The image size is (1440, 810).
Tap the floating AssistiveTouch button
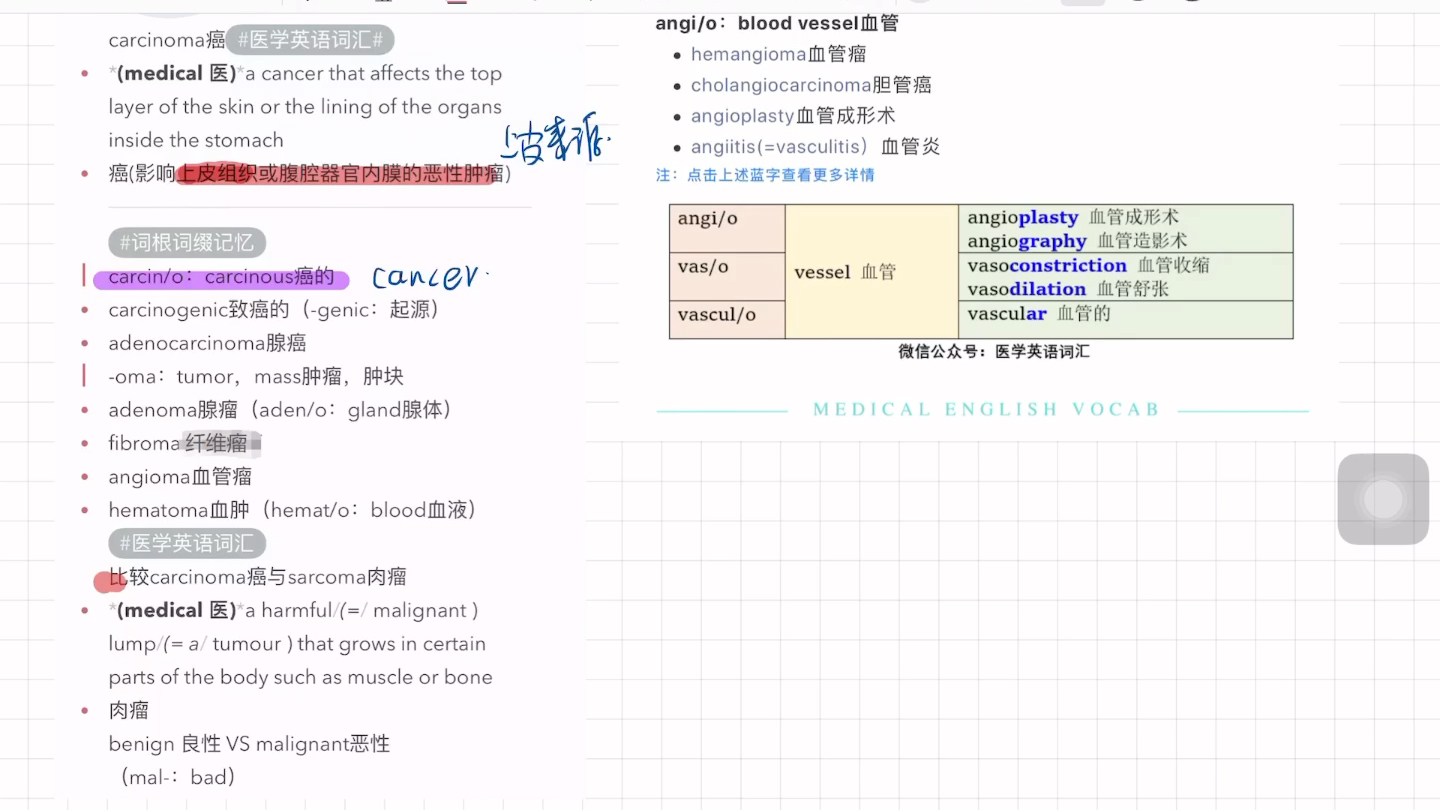[1383, 499]
